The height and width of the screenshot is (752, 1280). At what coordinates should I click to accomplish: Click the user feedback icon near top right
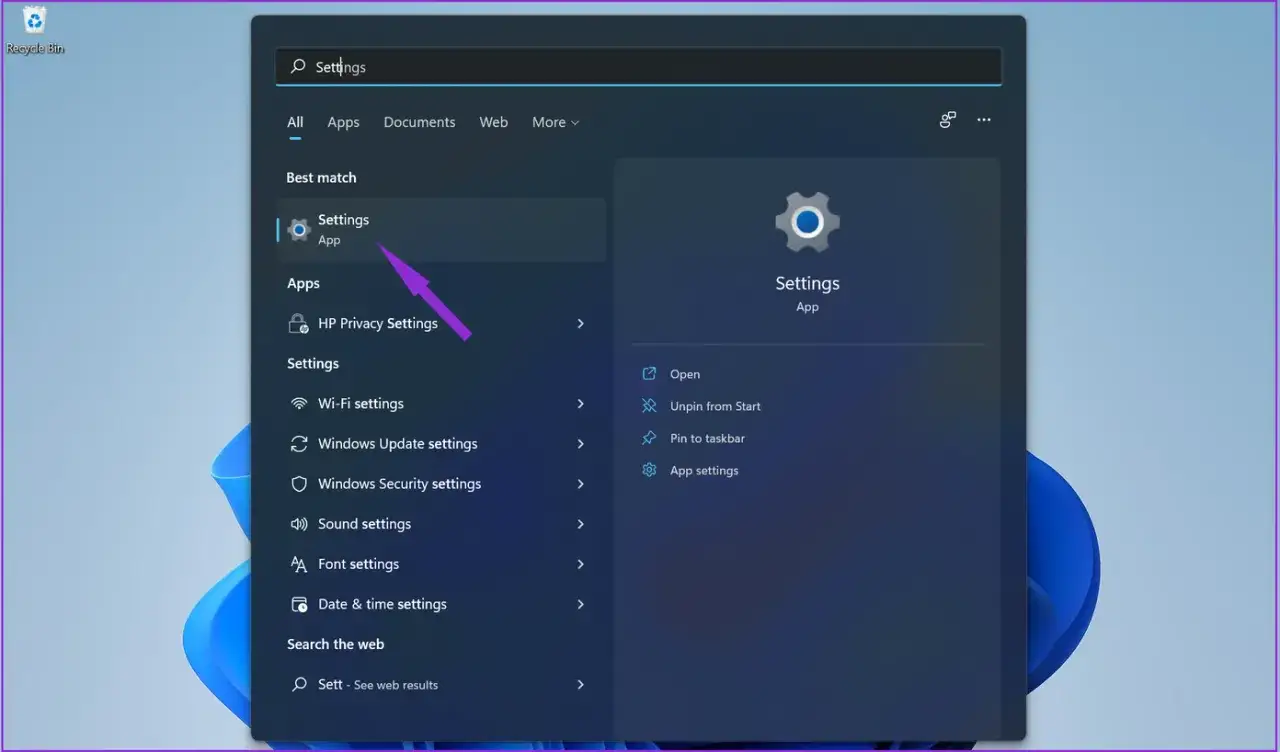click(947, 120)
